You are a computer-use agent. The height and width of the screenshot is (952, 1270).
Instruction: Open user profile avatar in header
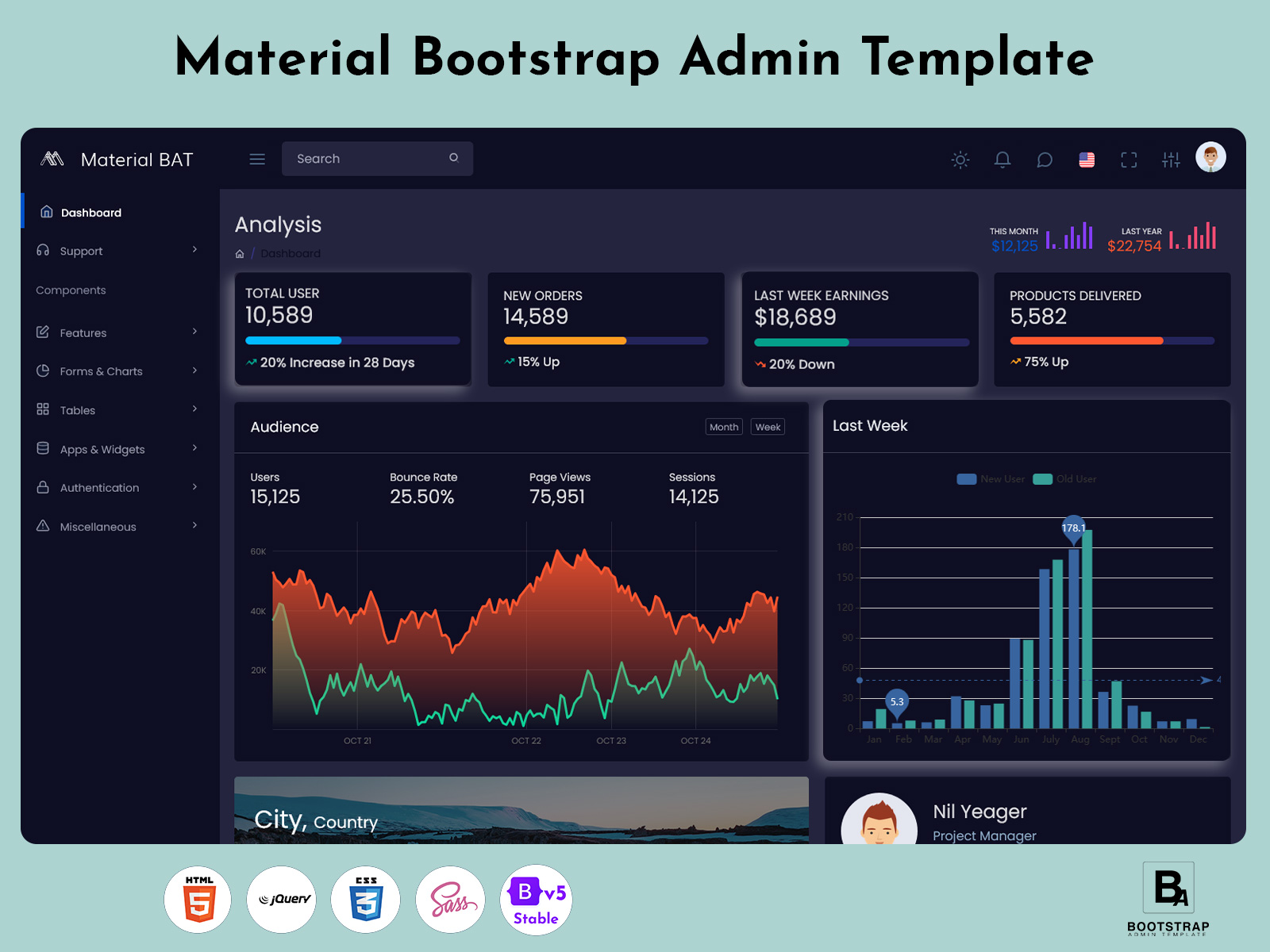(1210, 157)
